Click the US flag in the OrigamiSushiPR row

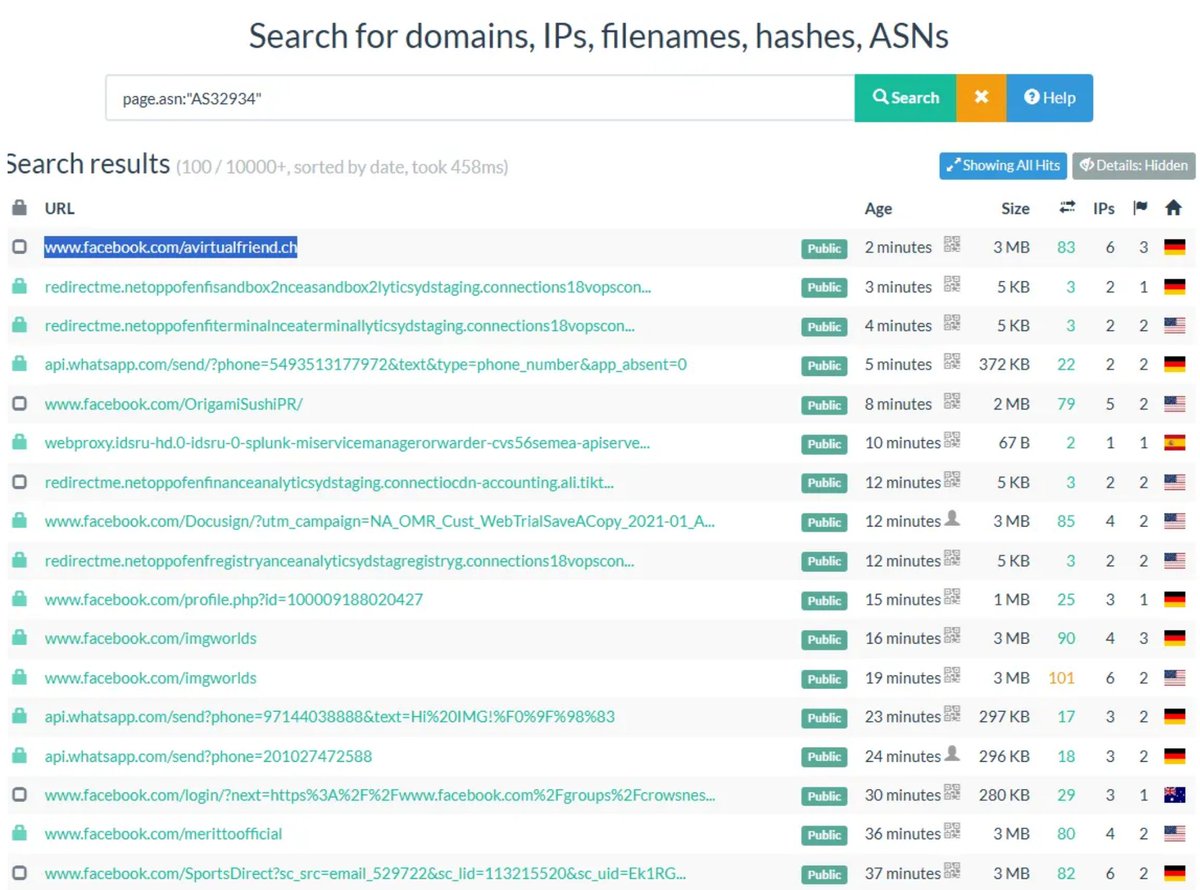pos(1174,404)
